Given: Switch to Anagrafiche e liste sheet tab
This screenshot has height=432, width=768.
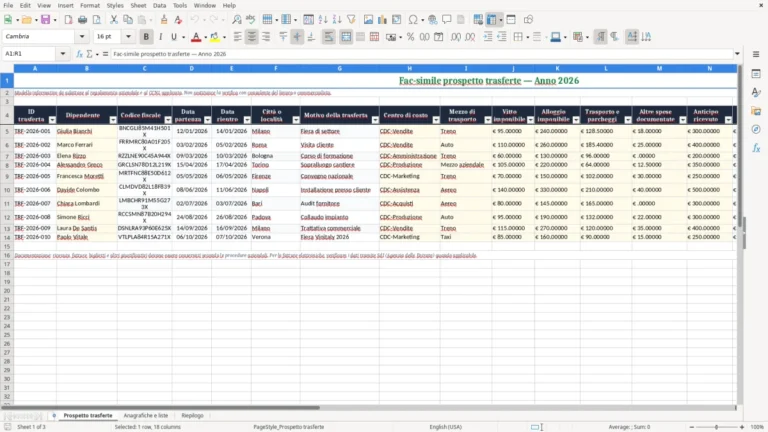Looking at the screenshot, I should coord(145,415).
